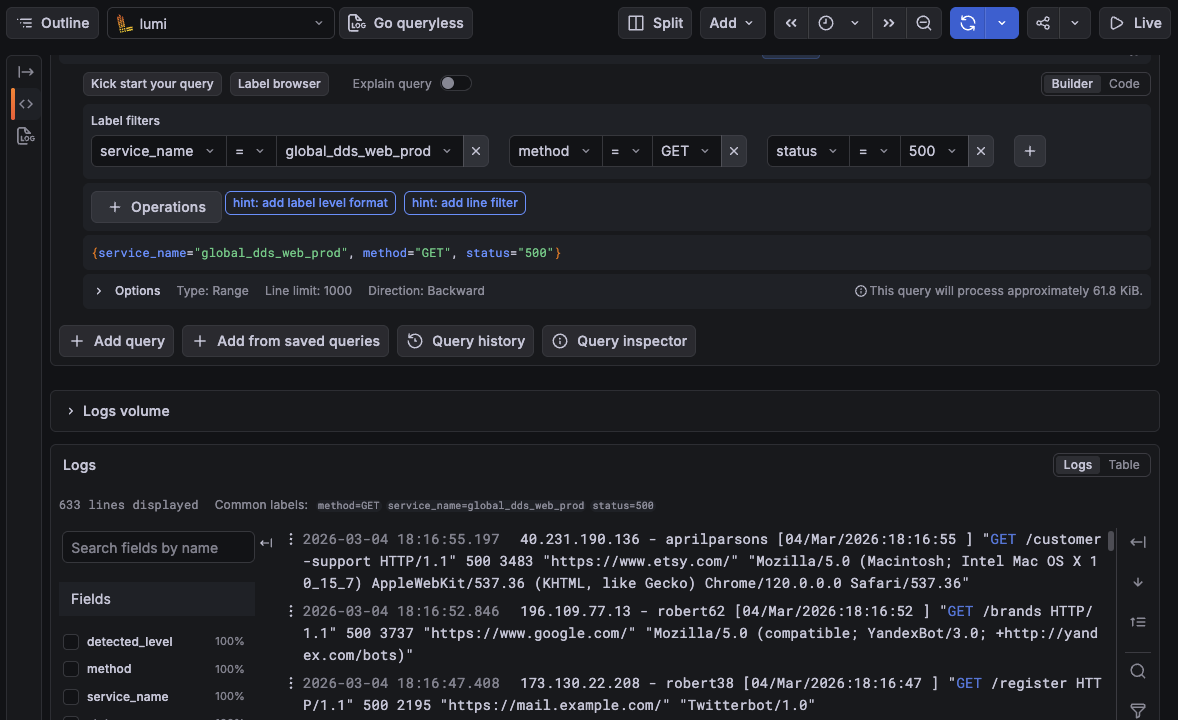Open the code query sidebar icon
1178x720 pixels.
pos(26,104)
